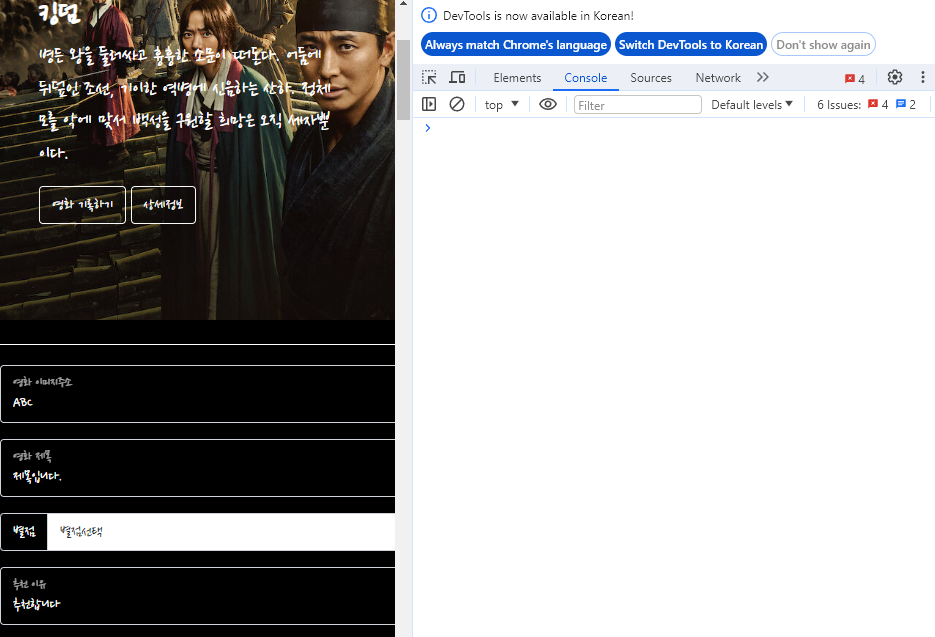Open DevTools settings gear
935x637 pixels.
click(x=894, y=78)
